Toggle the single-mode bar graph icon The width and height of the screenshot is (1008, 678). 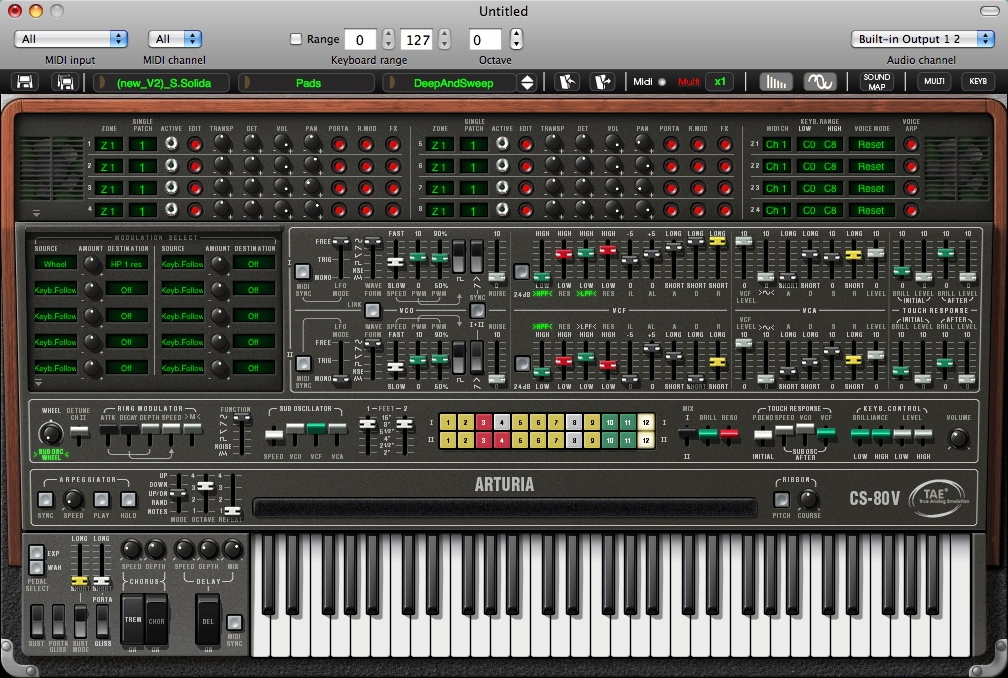tap(776, 82)
